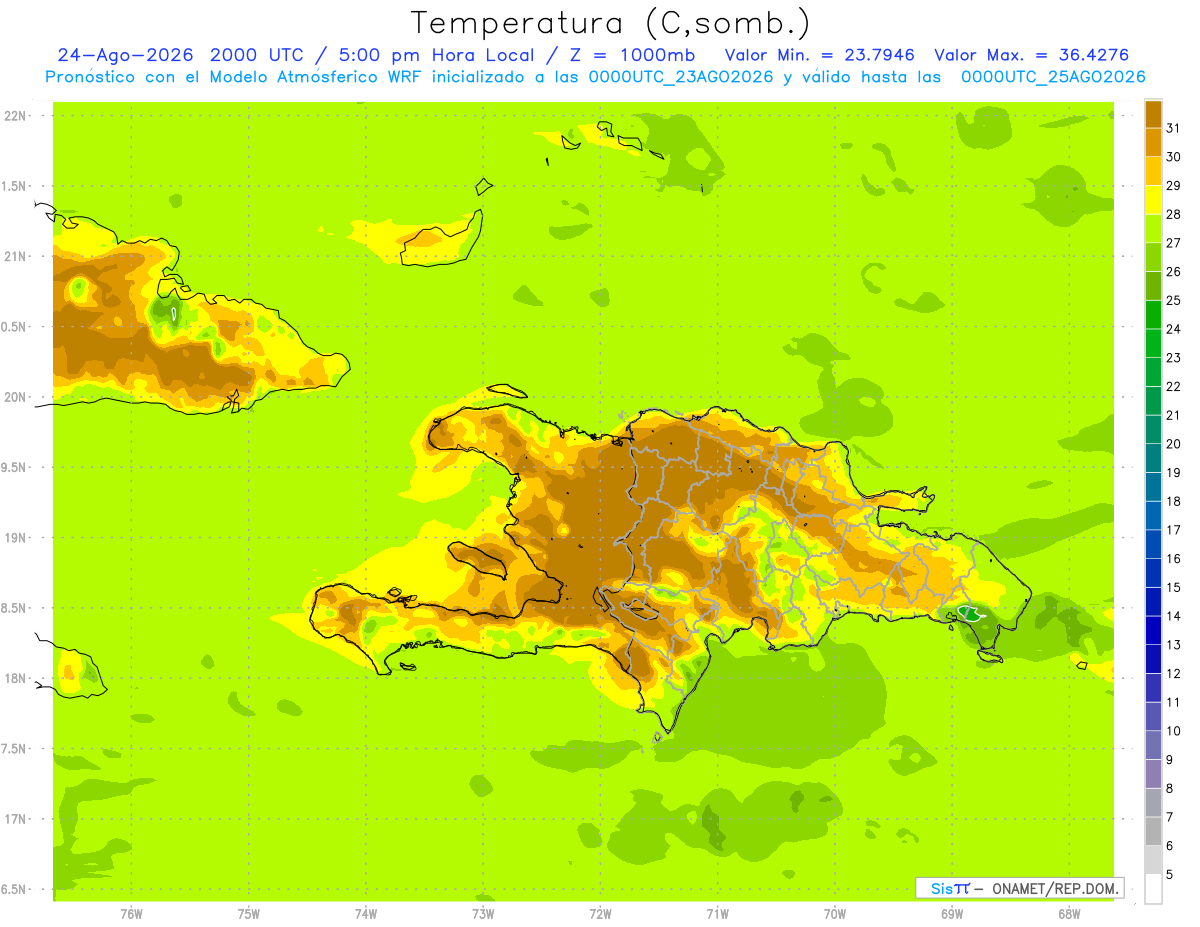
Task: Click legend value '5' on the color scale
Action: click(1169, 875)
